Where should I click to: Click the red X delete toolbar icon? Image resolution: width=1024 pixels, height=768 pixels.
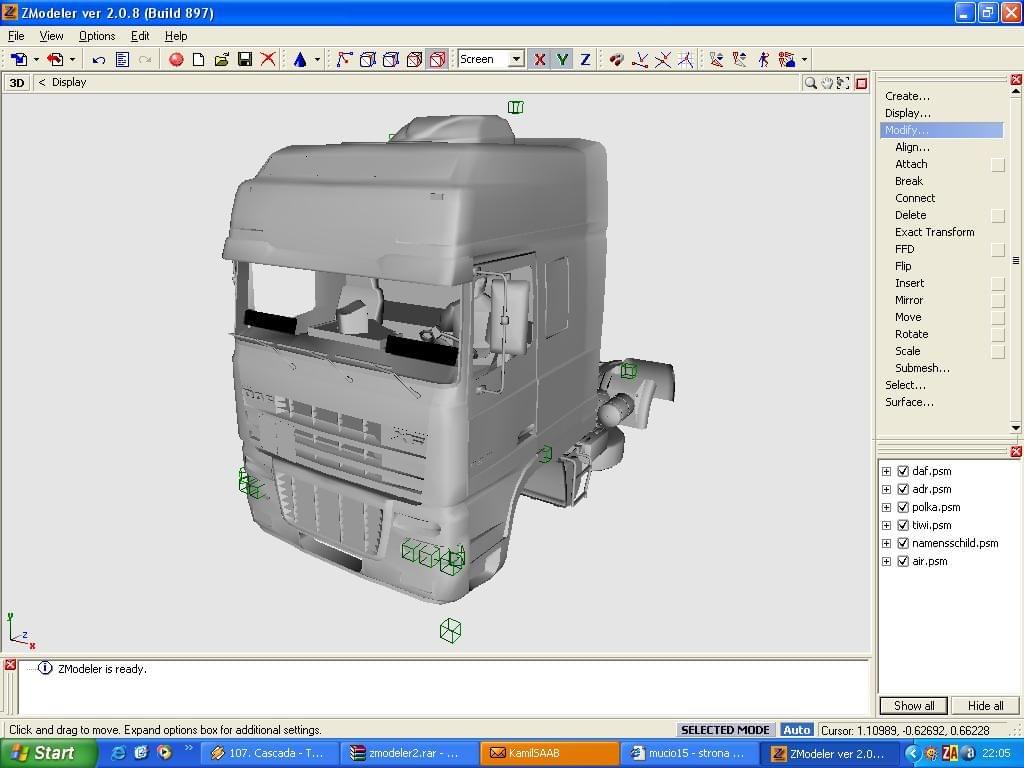(268, 59)
